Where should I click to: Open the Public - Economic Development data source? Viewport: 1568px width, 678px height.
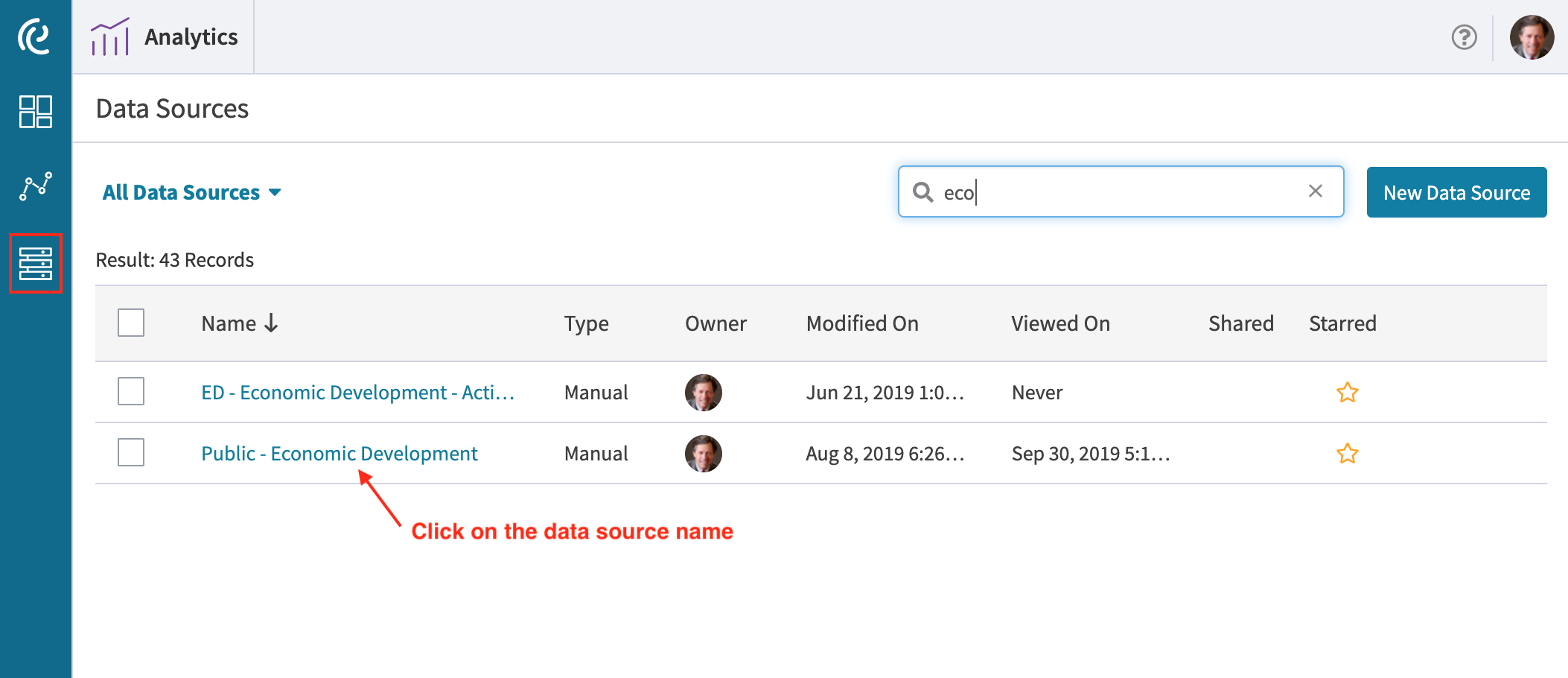340,453
